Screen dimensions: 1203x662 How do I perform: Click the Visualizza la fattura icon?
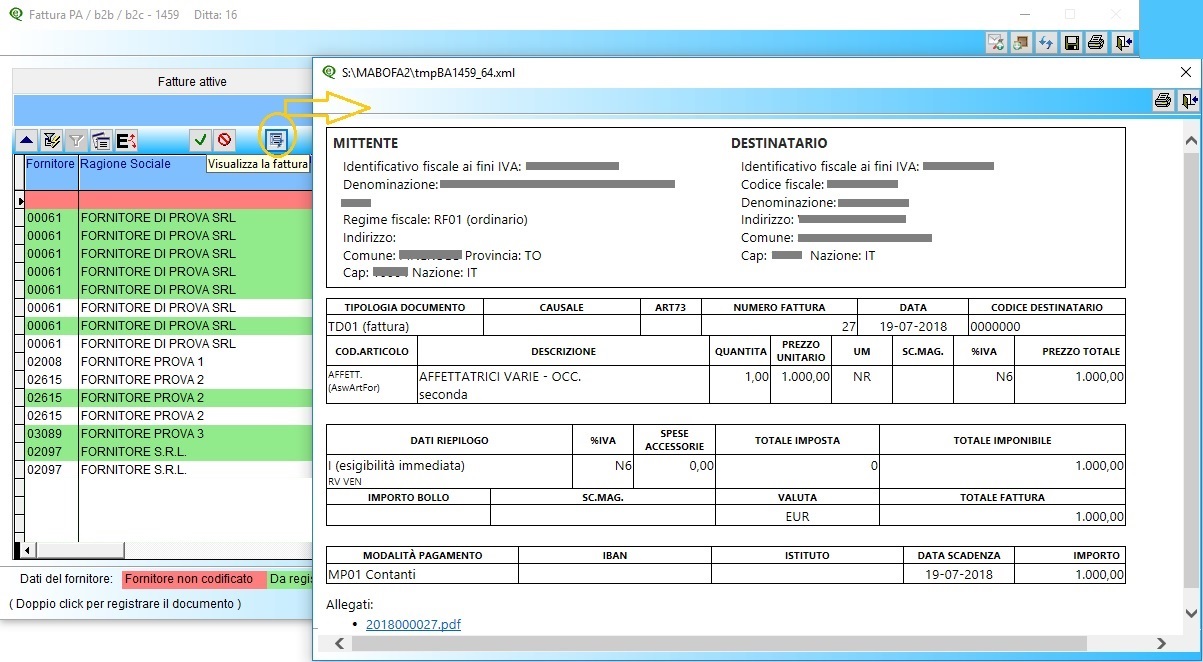[277, 139]
